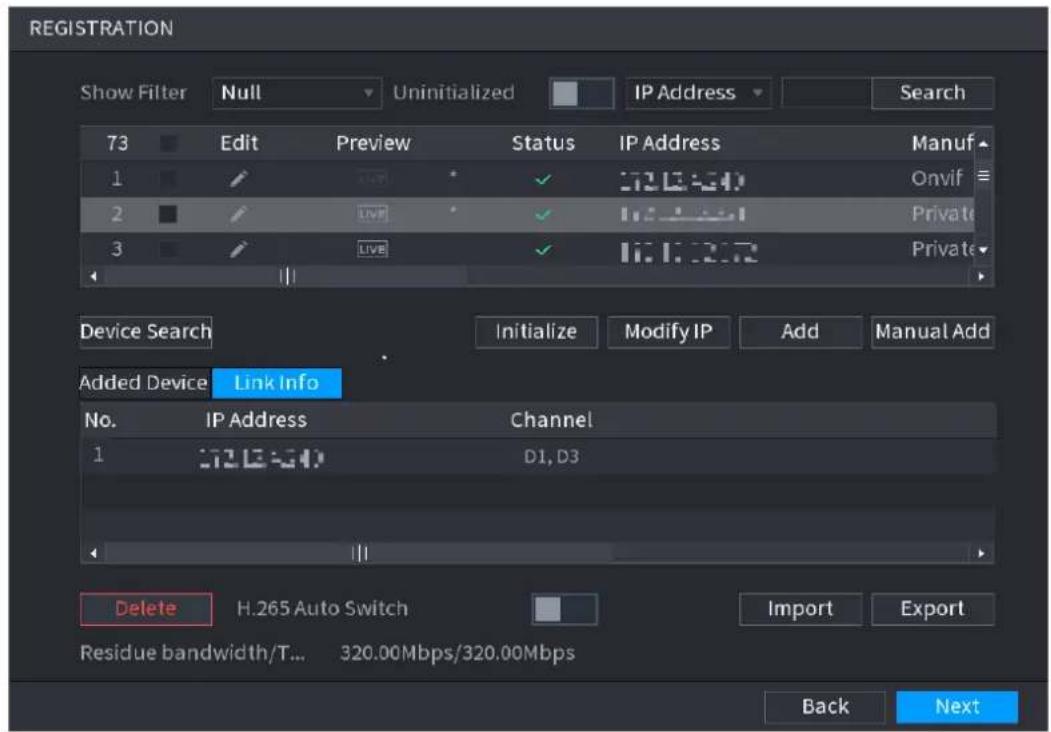Click the search text input field
Image resolution: width=1051 pixels, height=732 pixels.
click(x=826, y=93)
